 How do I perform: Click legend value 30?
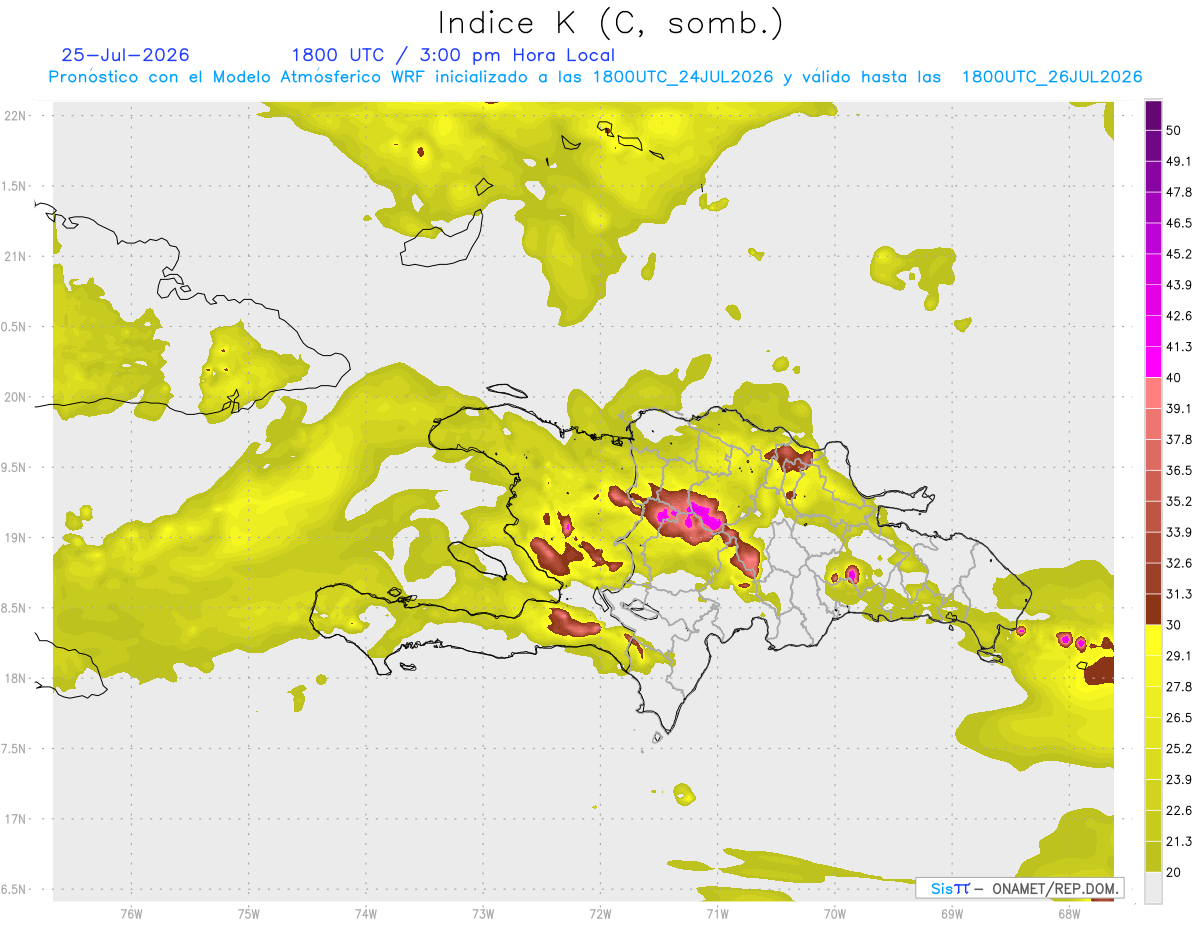(1174, 625)
